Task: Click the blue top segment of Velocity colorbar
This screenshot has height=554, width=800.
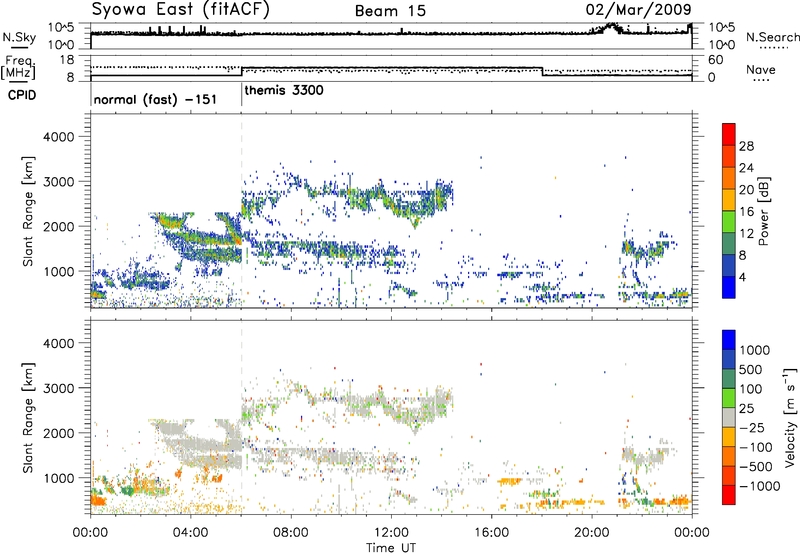Action: click(x=729, y=340)
